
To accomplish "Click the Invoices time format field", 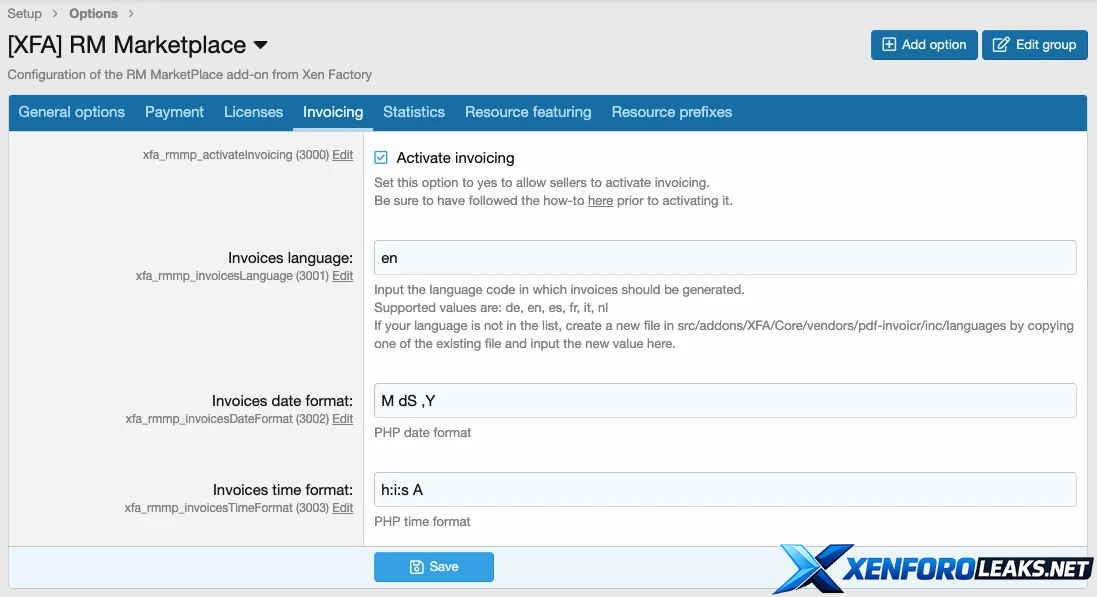I will click(x=725, y=490).
